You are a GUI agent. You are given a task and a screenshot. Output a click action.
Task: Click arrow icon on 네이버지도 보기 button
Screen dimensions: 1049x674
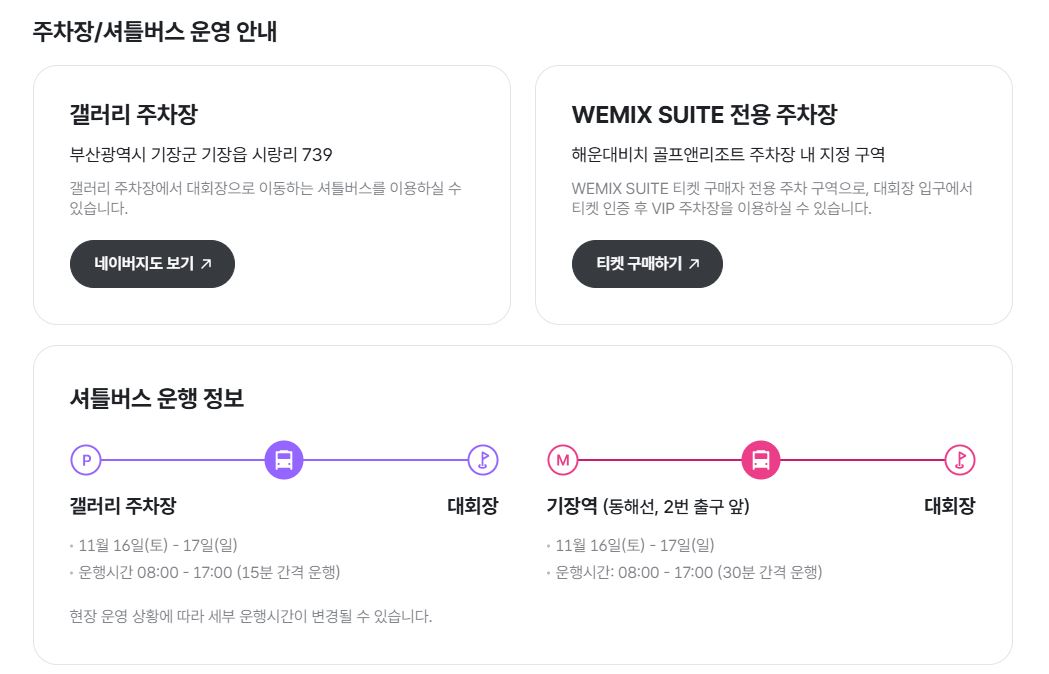tap(206, 264)
